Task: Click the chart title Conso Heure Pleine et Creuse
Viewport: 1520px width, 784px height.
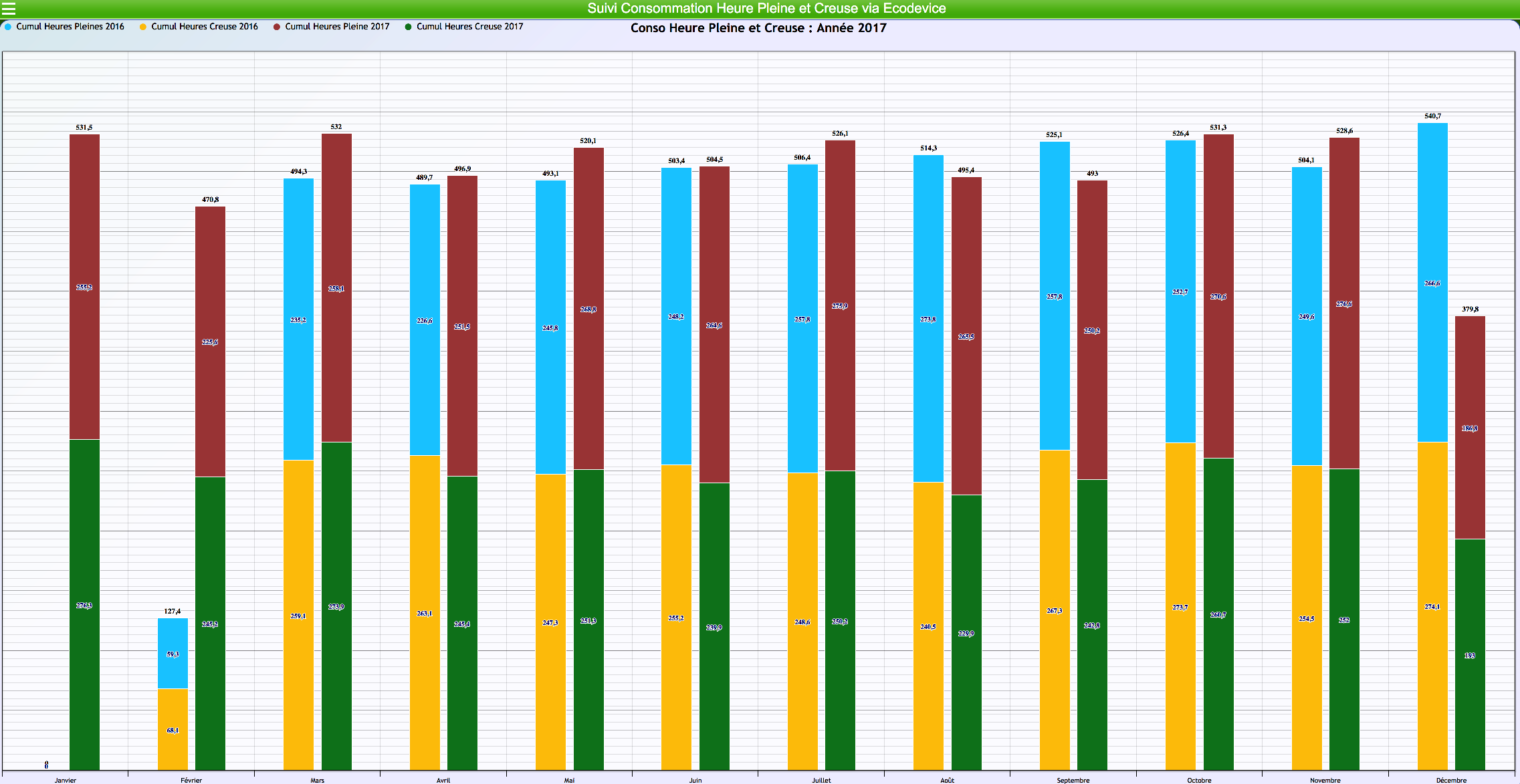Action: pos(758,28)
